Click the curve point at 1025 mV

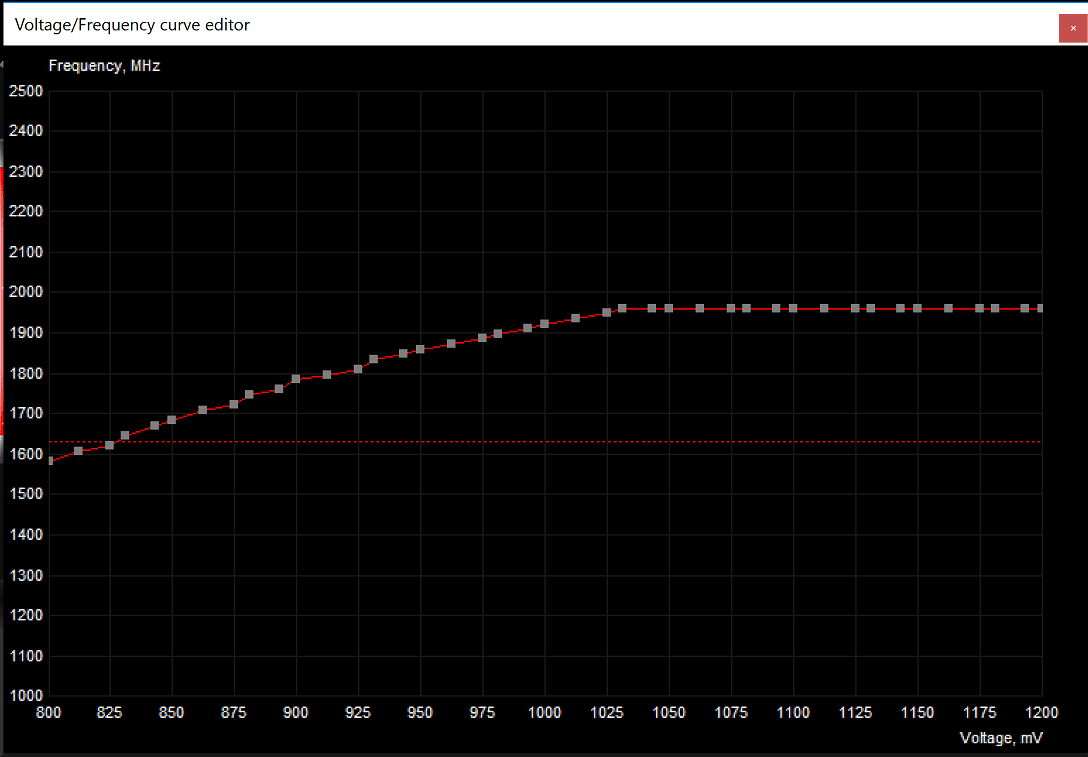(x=606, y=313)
